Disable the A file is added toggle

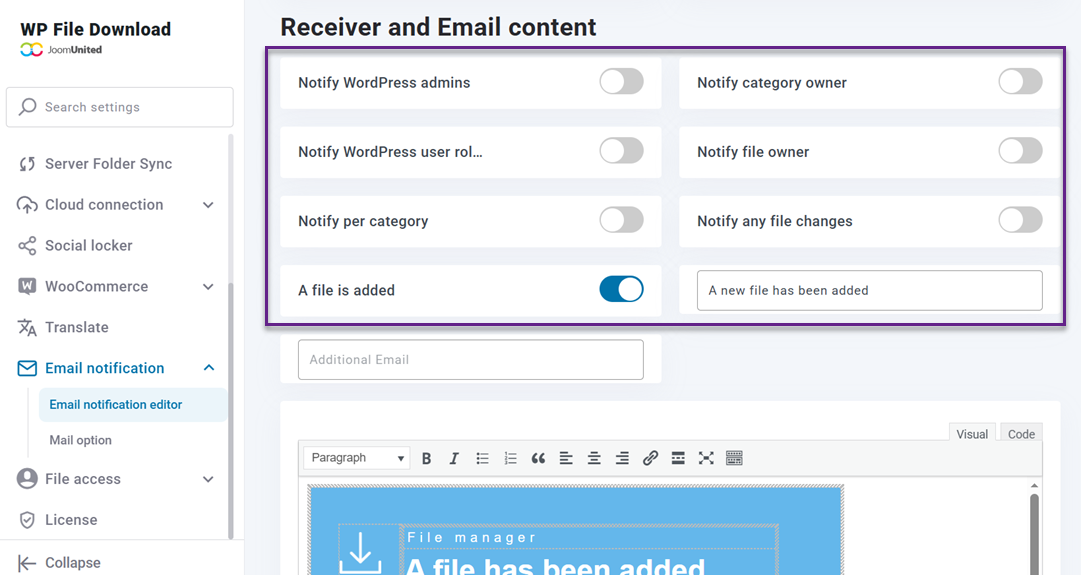pos(621,289)
